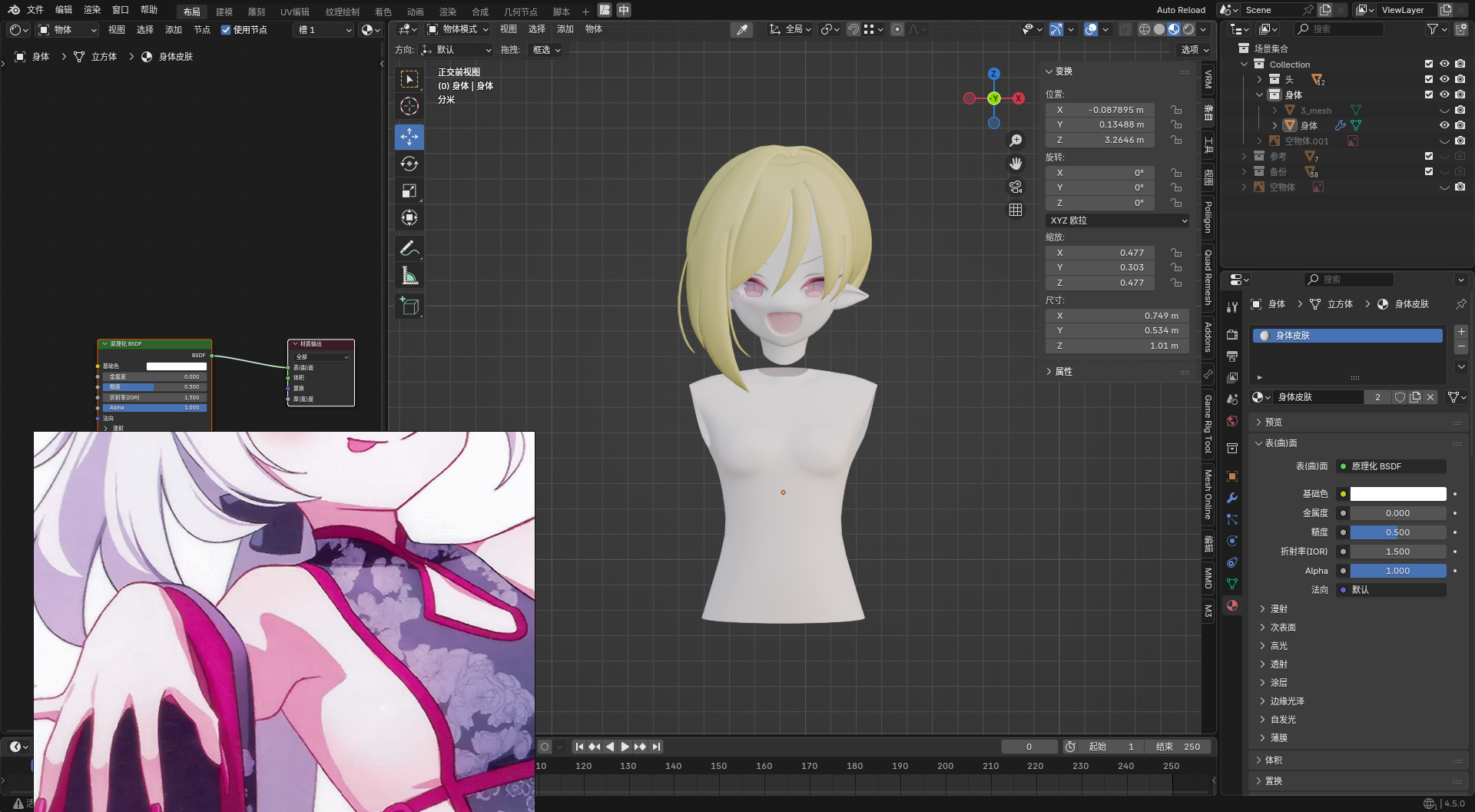Expand the 自发光 emission section

(1282, 720)
